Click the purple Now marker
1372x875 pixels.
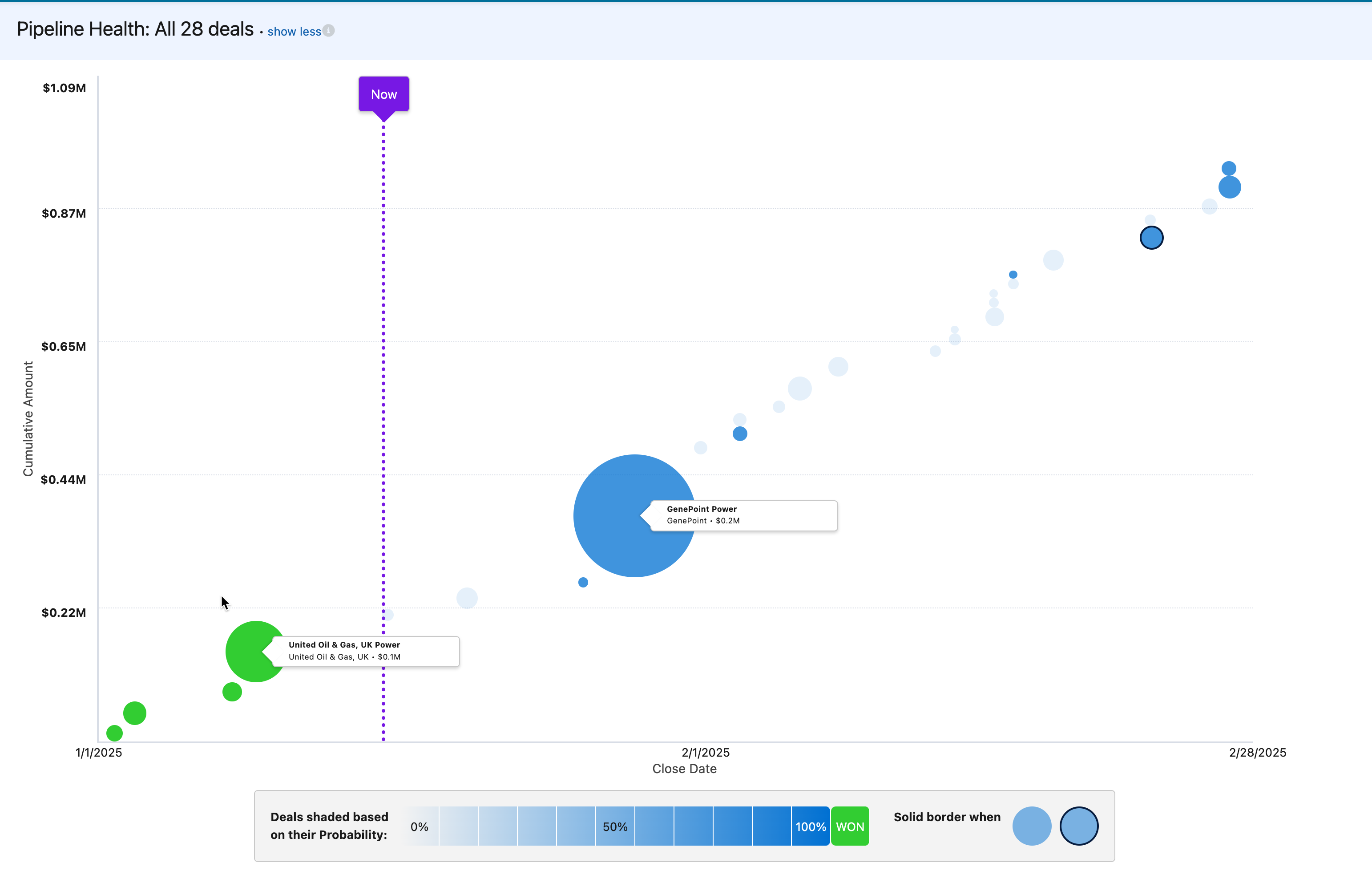[x=383, y=94]
